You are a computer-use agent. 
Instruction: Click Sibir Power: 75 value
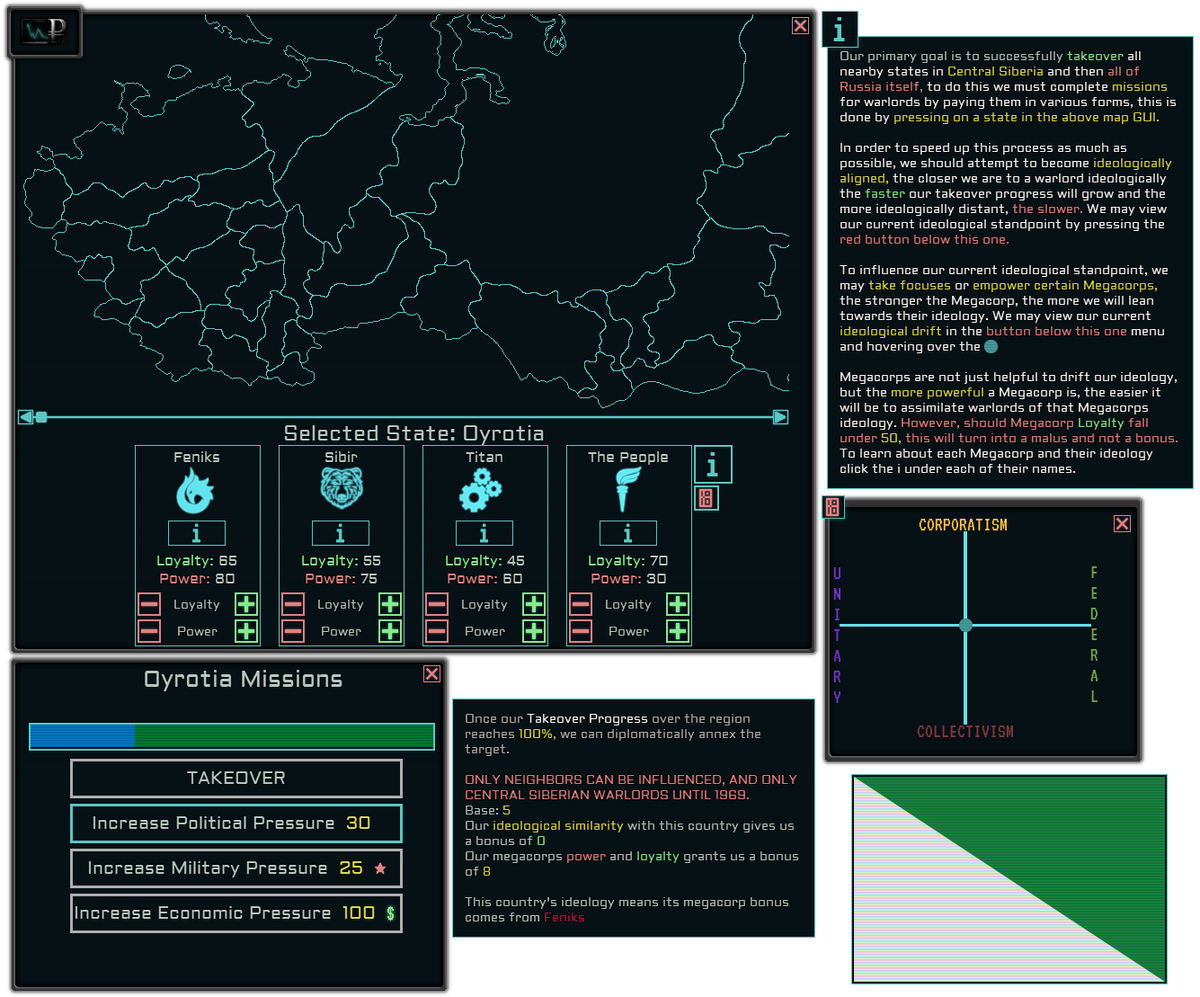pyautogui.click(x=340, y=578)
